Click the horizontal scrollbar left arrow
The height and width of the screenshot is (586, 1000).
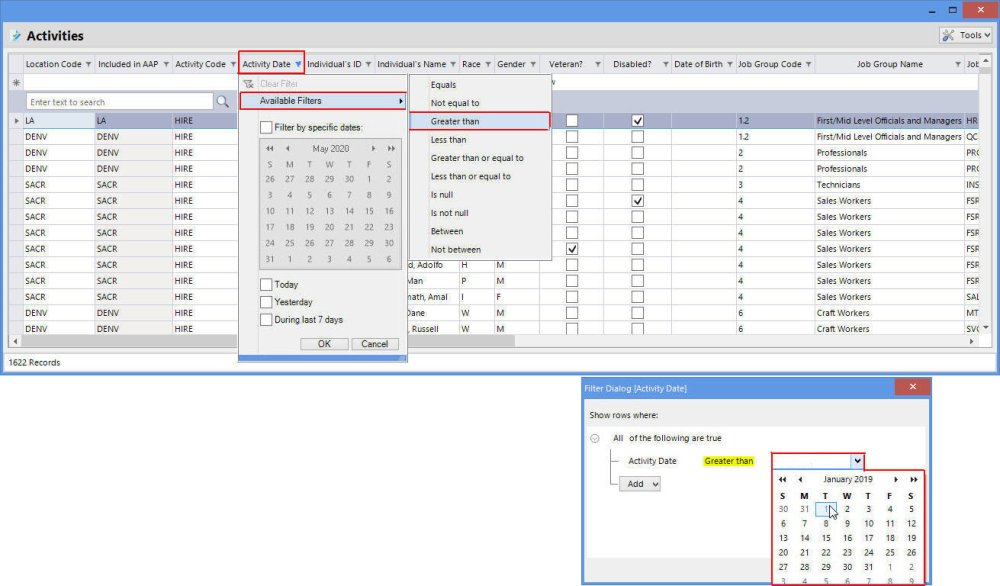coord(15,342)
